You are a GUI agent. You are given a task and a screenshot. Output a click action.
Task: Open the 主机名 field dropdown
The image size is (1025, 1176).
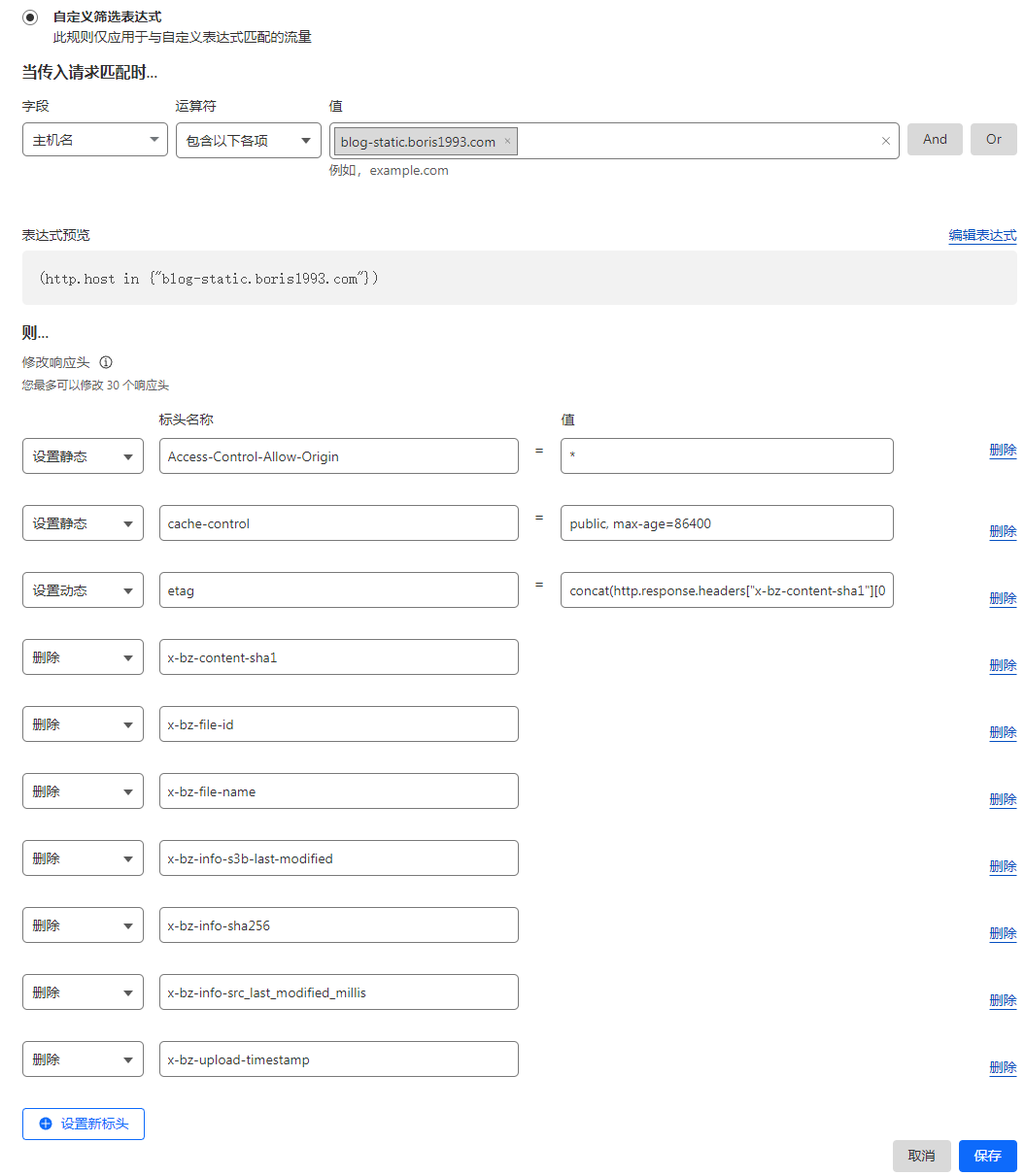pos(94,140)
